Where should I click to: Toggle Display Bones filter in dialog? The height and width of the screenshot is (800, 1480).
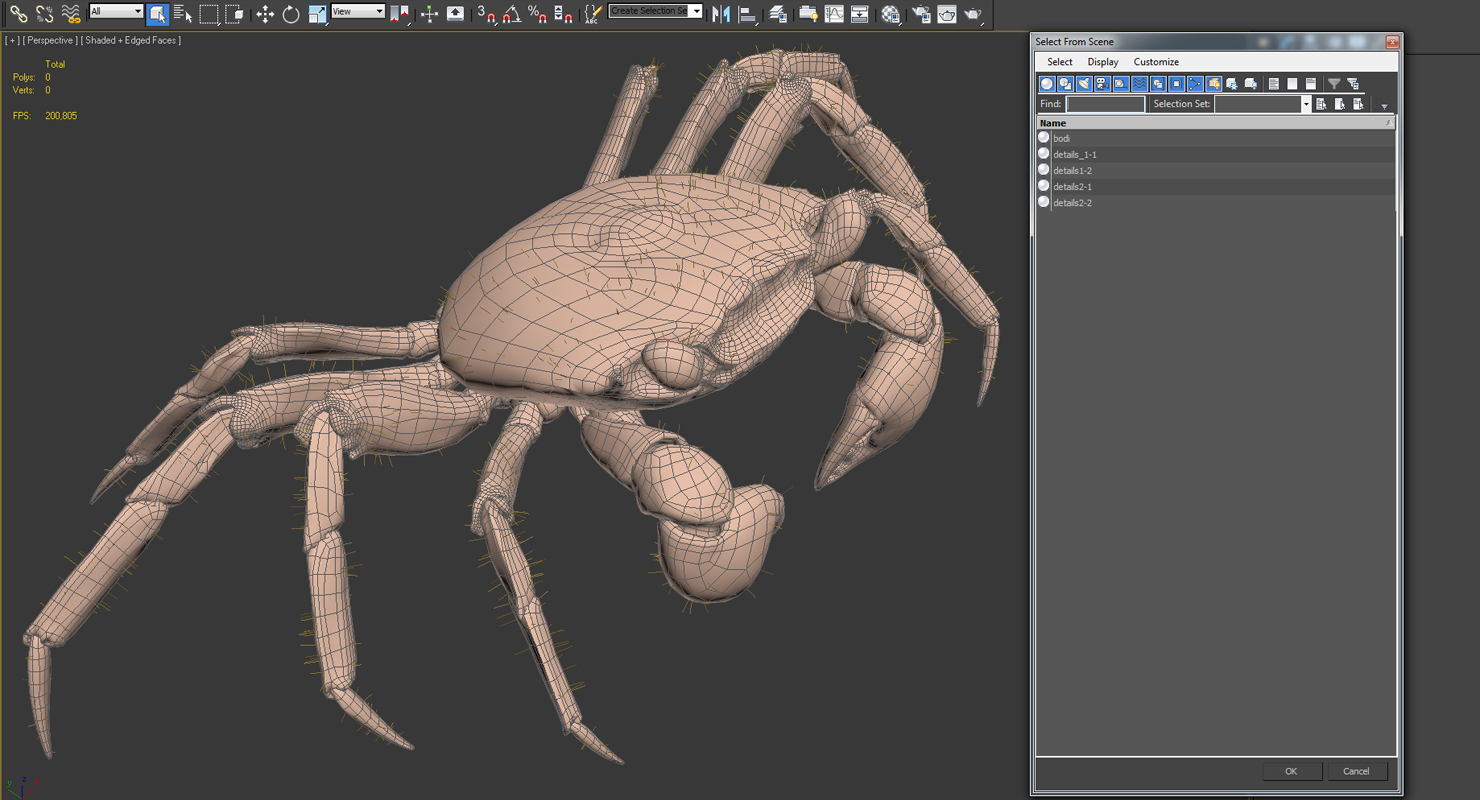click(1195, 84)
